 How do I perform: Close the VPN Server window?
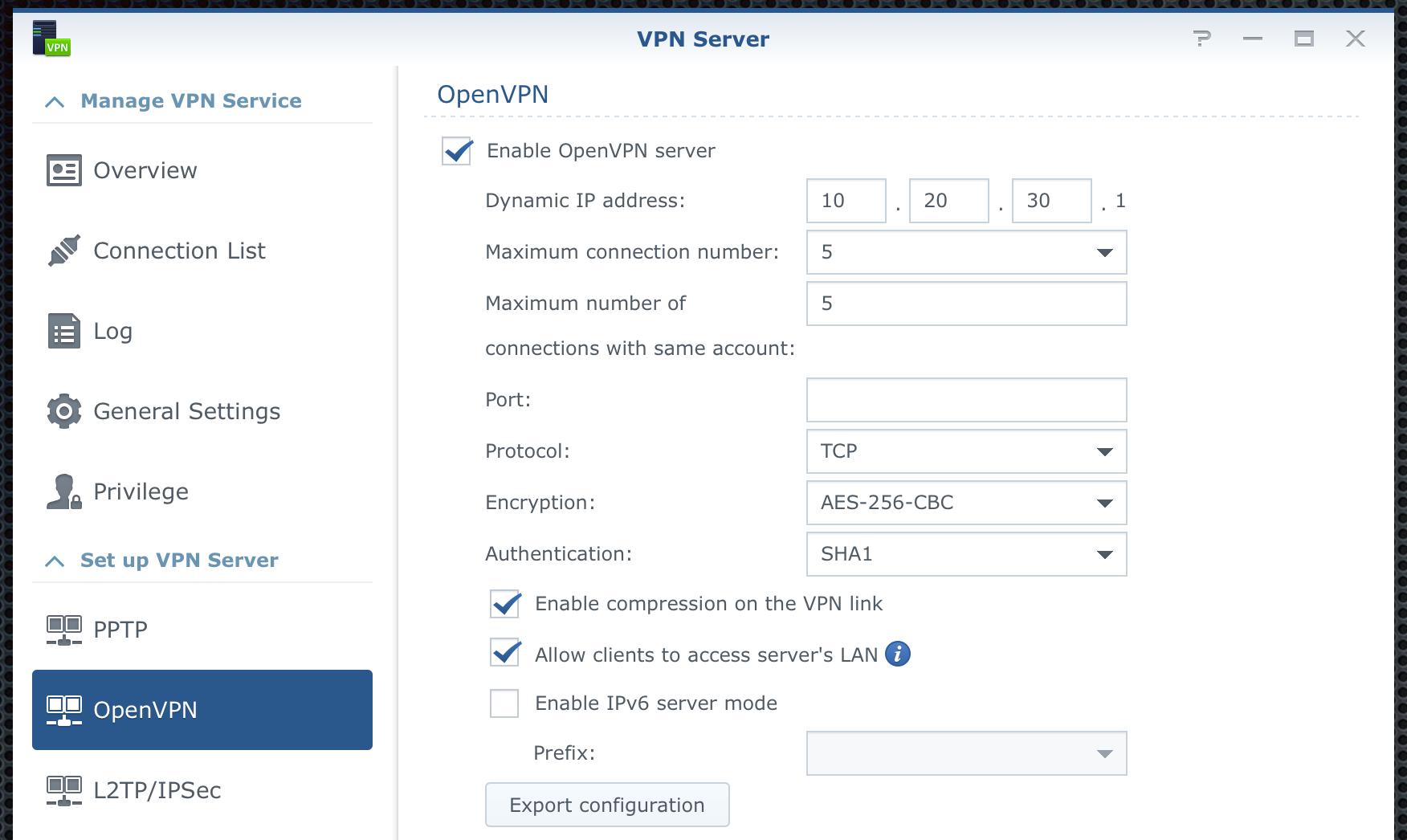1356,39
